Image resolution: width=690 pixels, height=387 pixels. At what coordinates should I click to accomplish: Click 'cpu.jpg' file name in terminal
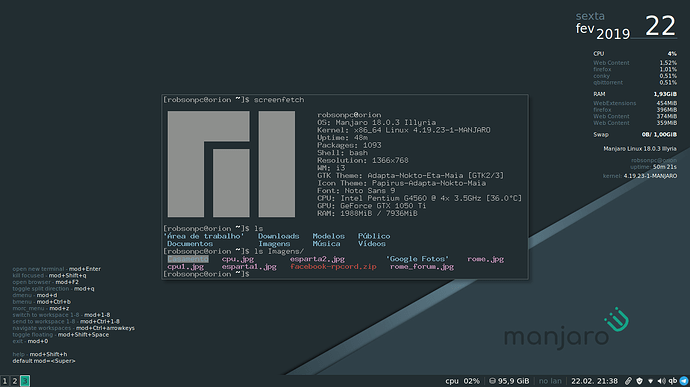(238, 259)
